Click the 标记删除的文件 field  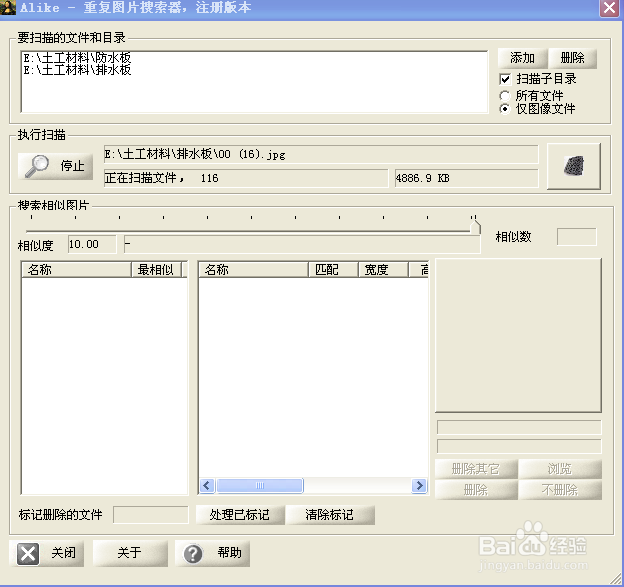pos(151,515)
